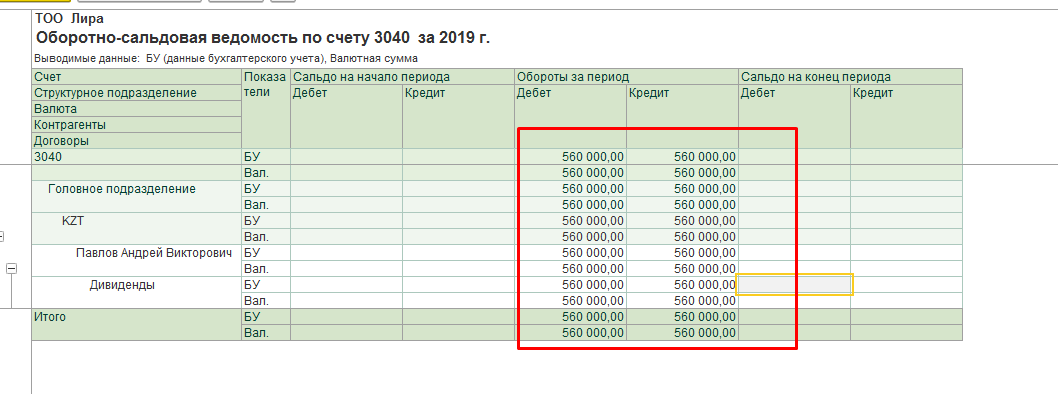The image size is (1058, 394).
Task: Click the Павлов Андрей Викторович counterparty cell
Action: pos(137,260)
